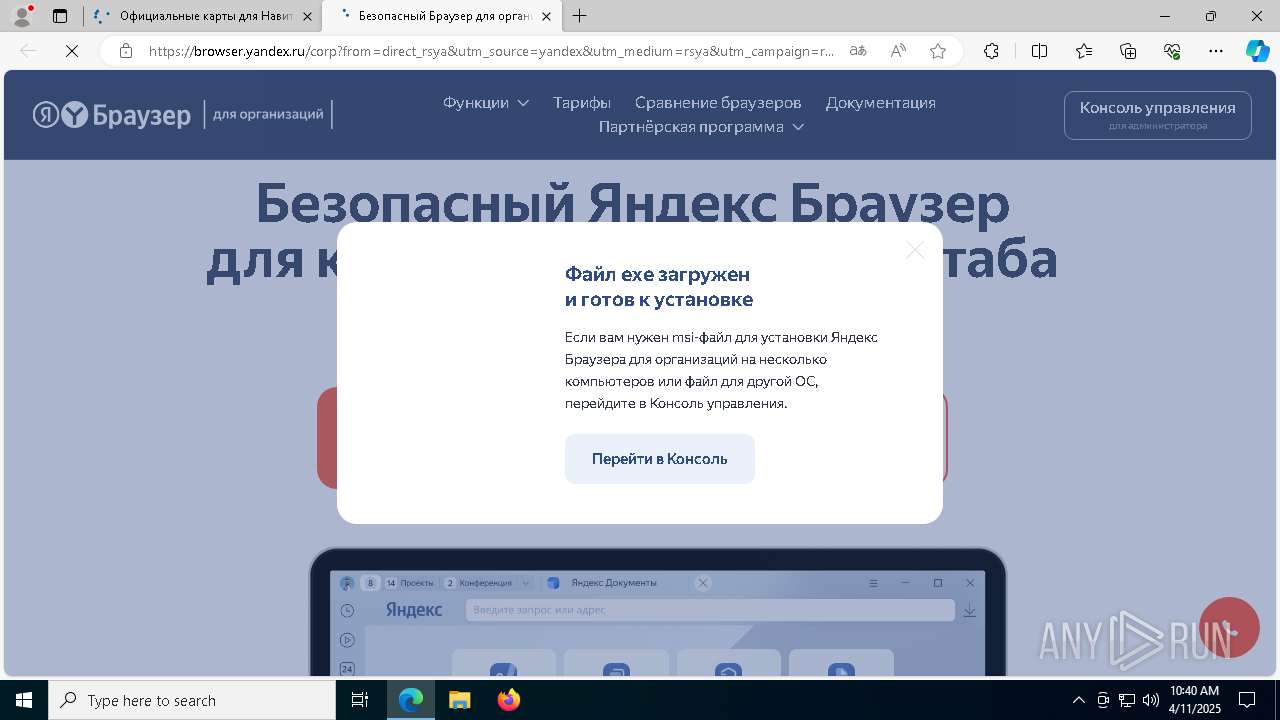The width and height of the screenshot is (1280, 720).
Task: Close the Официальные карты tab
Action: (307, 16)
